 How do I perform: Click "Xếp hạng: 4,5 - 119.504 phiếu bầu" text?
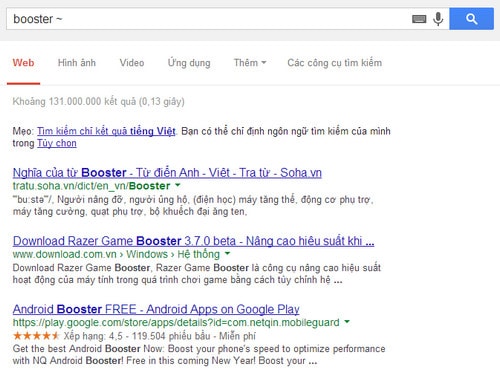point(137,336)
